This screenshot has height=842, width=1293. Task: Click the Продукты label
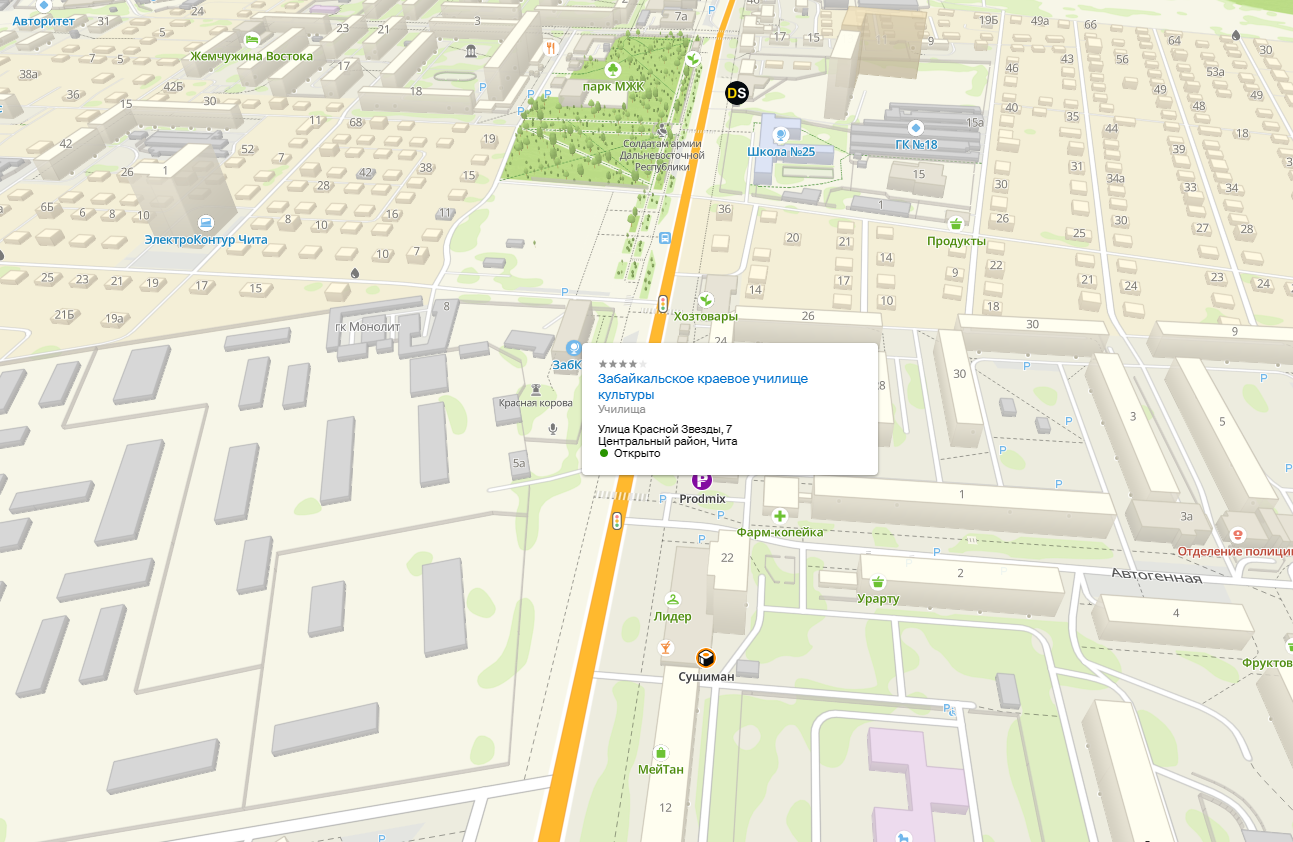pos(956,242)
